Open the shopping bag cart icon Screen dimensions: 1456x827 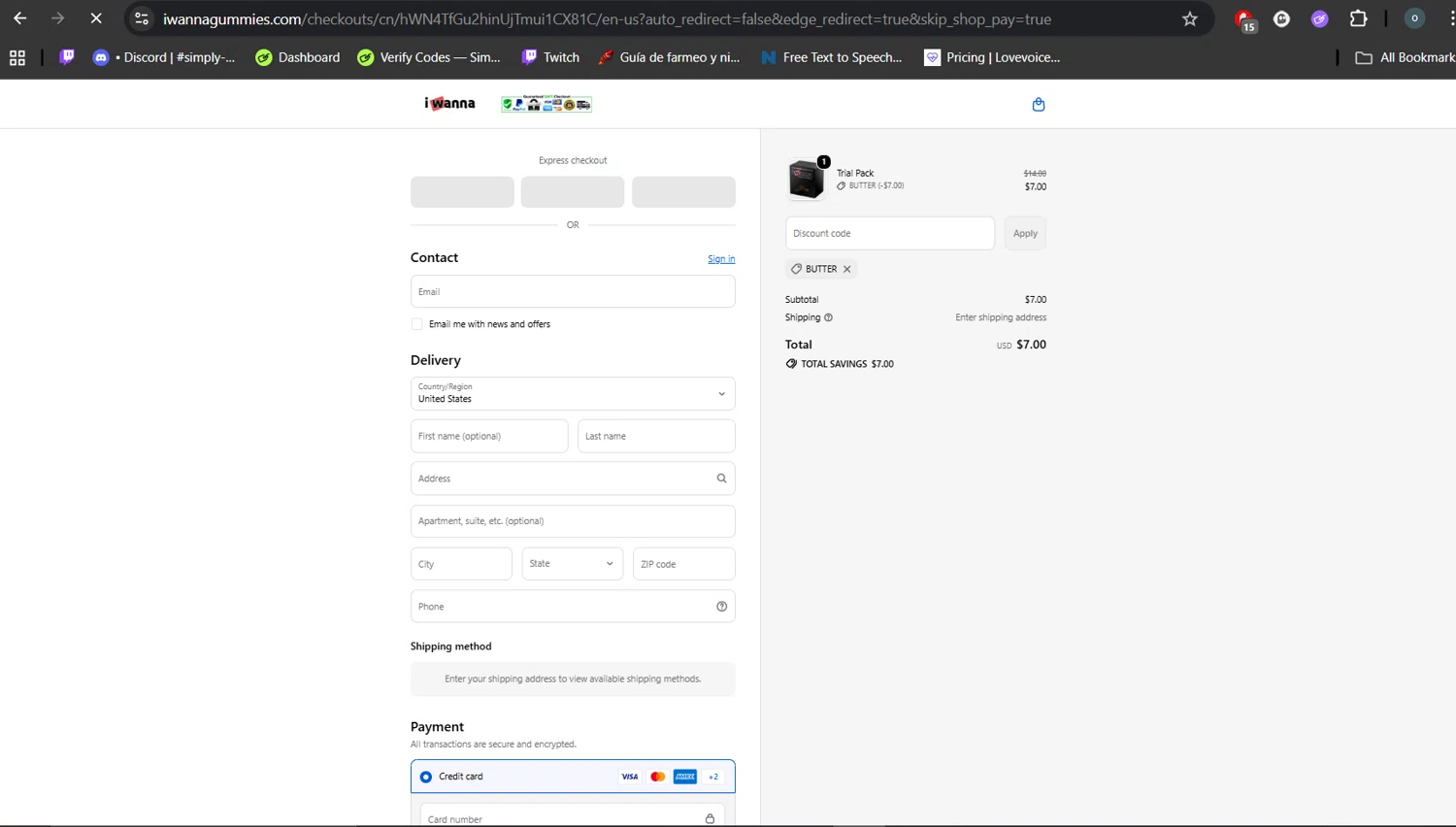pos(1039,104)
